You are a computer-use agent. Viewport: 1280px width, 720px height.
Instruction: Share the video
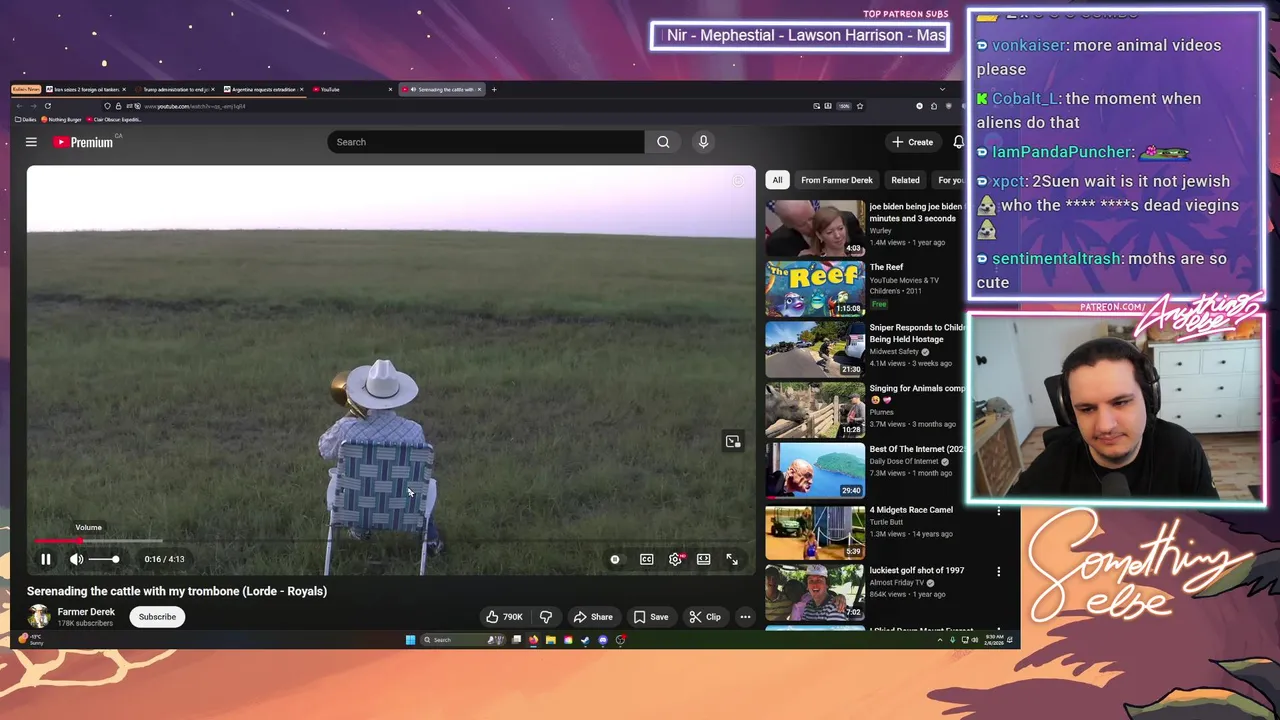[x=593, y=617]
